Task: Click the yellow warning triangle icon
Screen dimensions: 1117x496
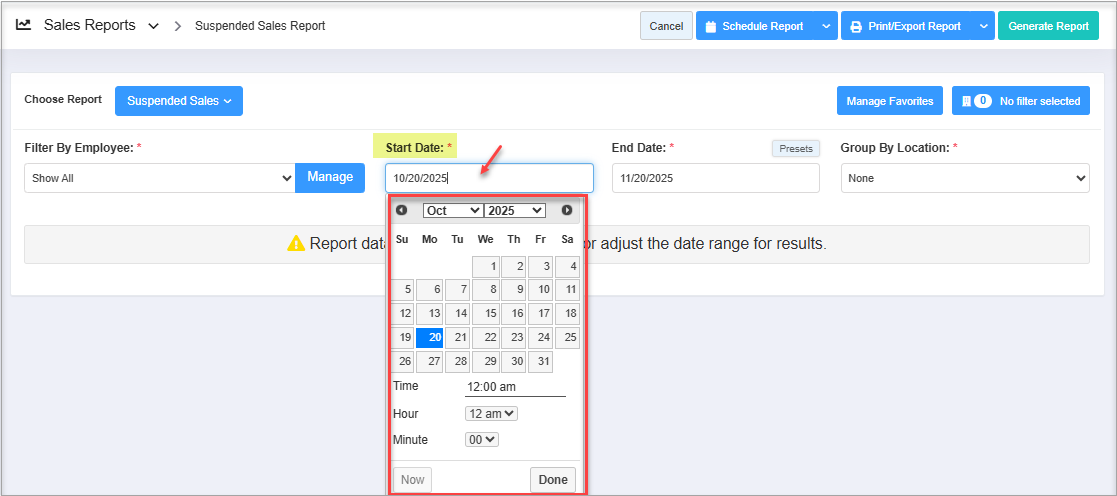Action: (x=296, y=244)
